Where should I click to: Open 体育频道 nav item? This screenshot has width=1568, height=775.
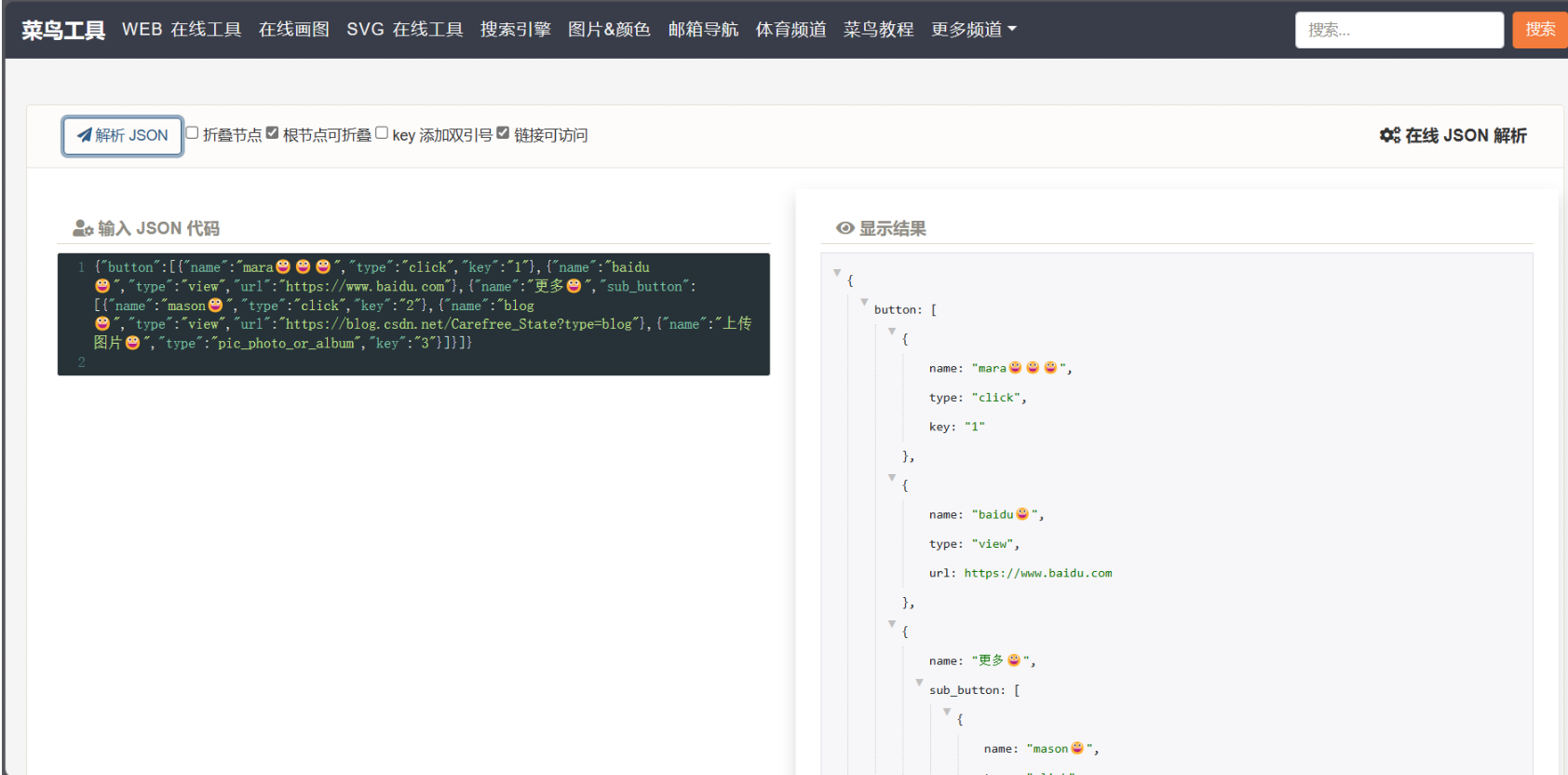[x=791, y=30]
